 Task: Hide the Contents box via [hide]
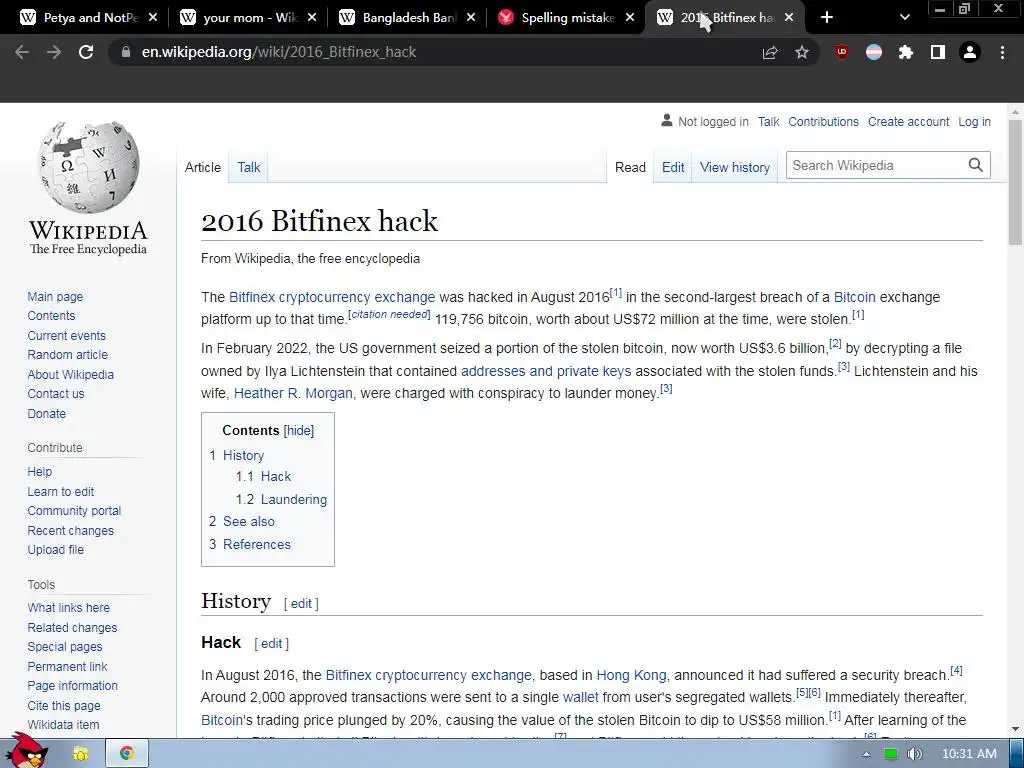coord(299,430)
